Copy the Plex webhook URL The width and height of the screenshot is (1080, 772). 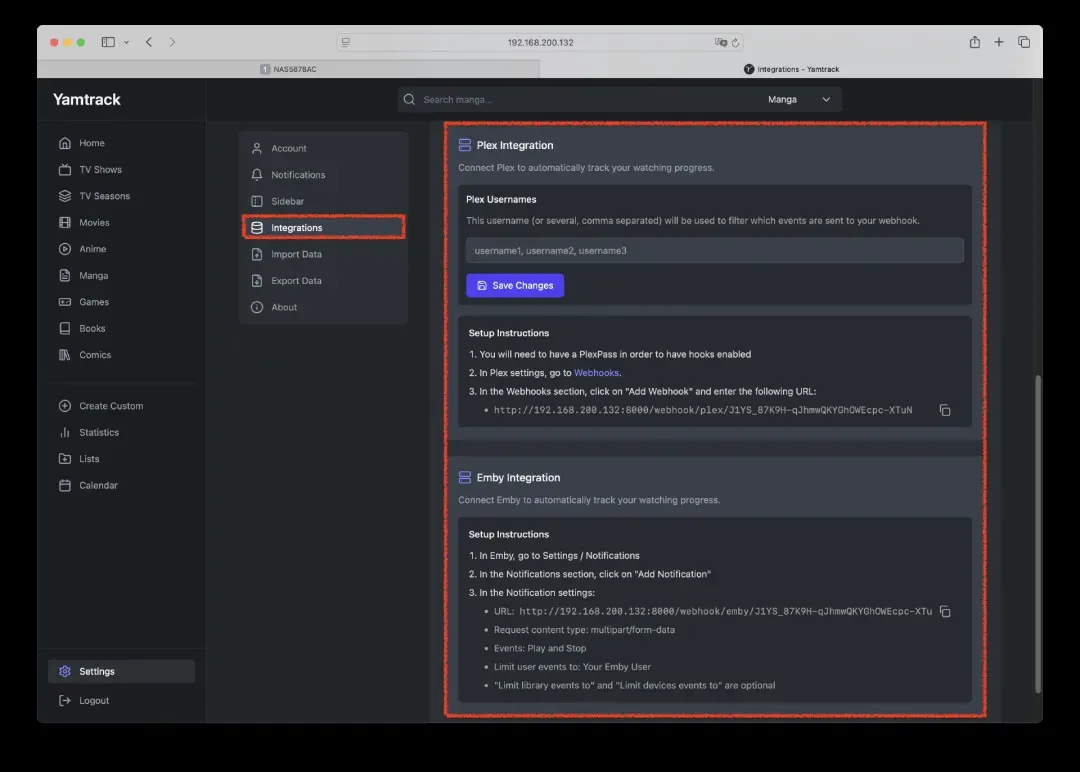(x=944, y=410)
